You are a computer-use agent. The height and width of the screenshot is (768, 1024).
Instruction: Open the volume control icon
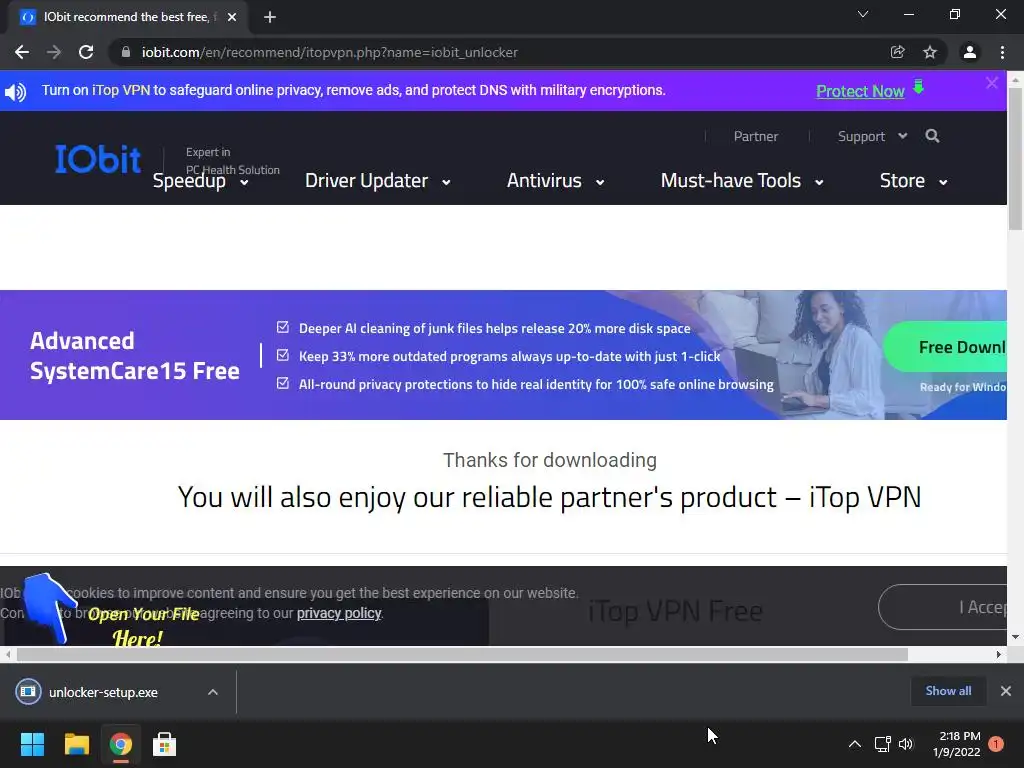click(906, 744)
